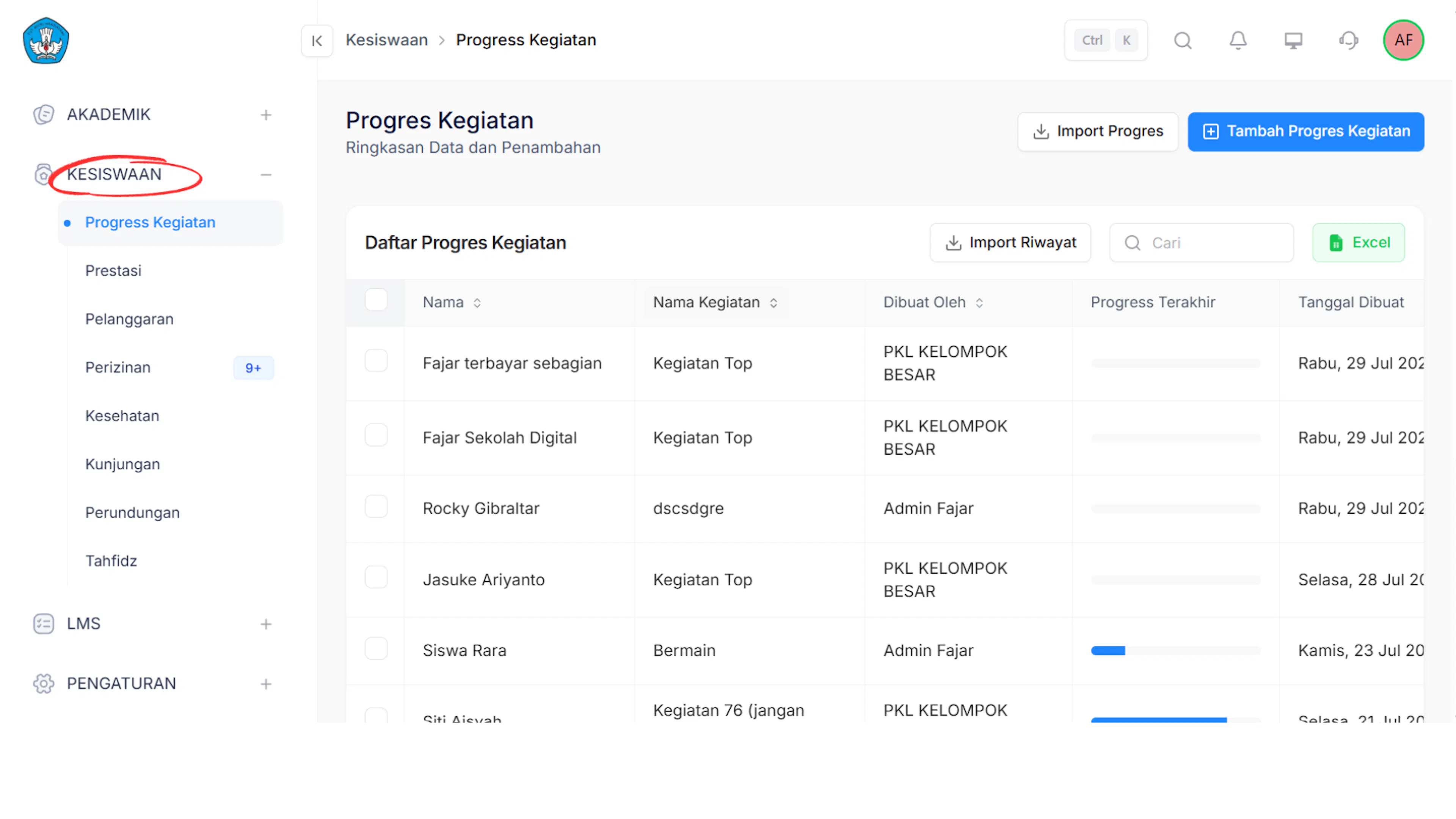
Task: Focus the Cari search field
Action: [1201, 243]
